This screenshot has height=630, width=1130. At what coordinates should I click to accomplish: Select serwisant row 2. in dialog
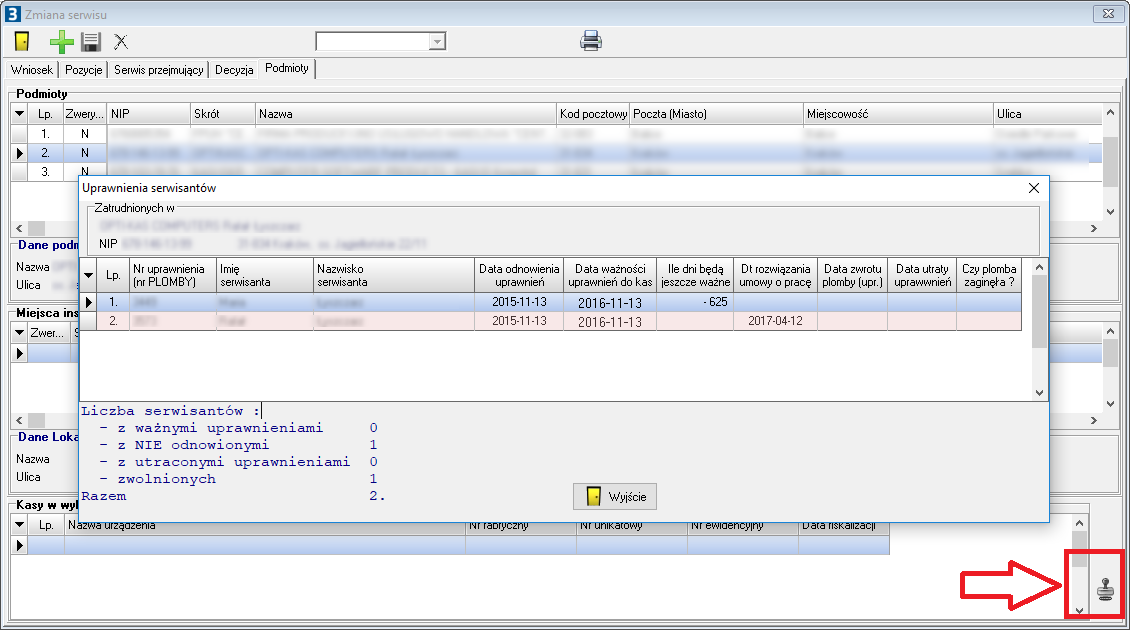pos(551,321)
